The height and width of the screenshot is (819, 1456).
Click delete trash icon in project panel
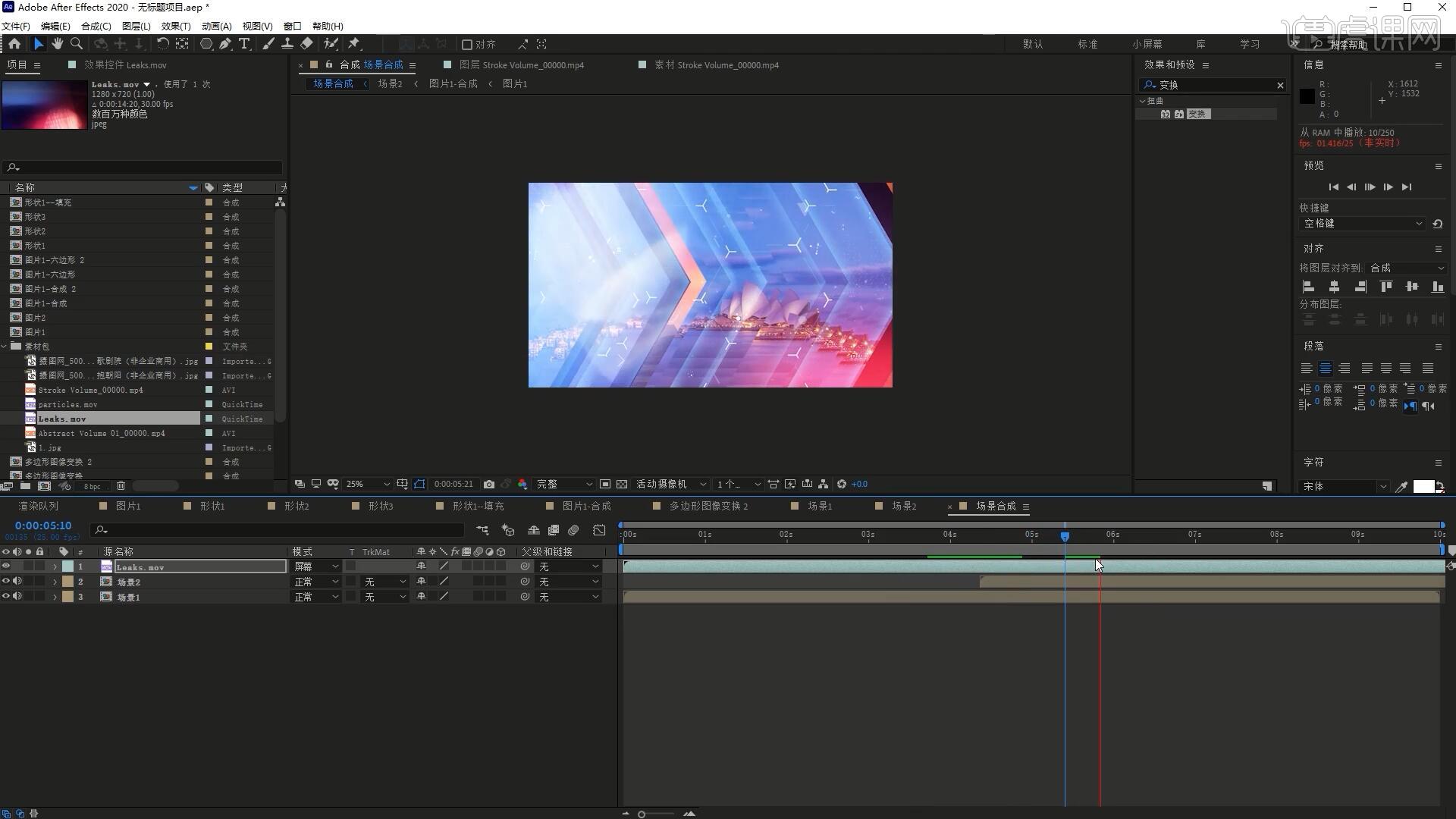pyautogui.click(x=121, y=486)
